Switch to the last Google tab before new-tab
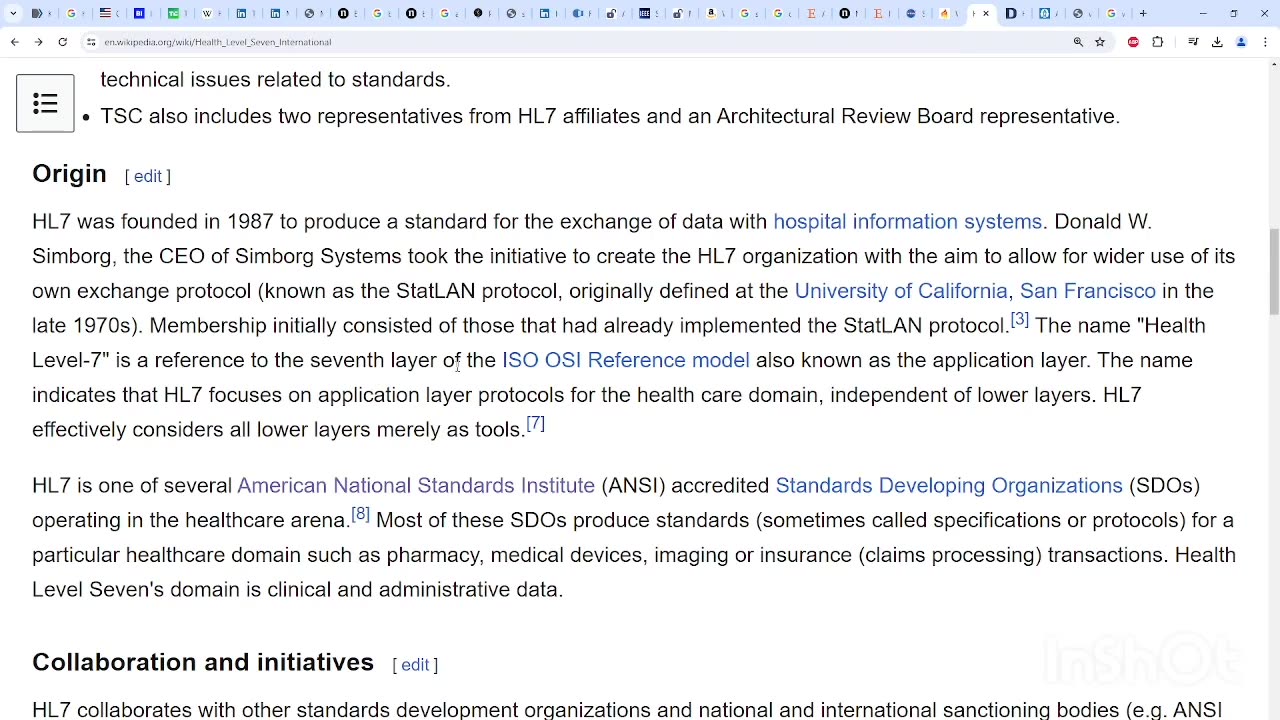Image resolution: width=1280 pixels, height=720 pixels. (1111, 13)
